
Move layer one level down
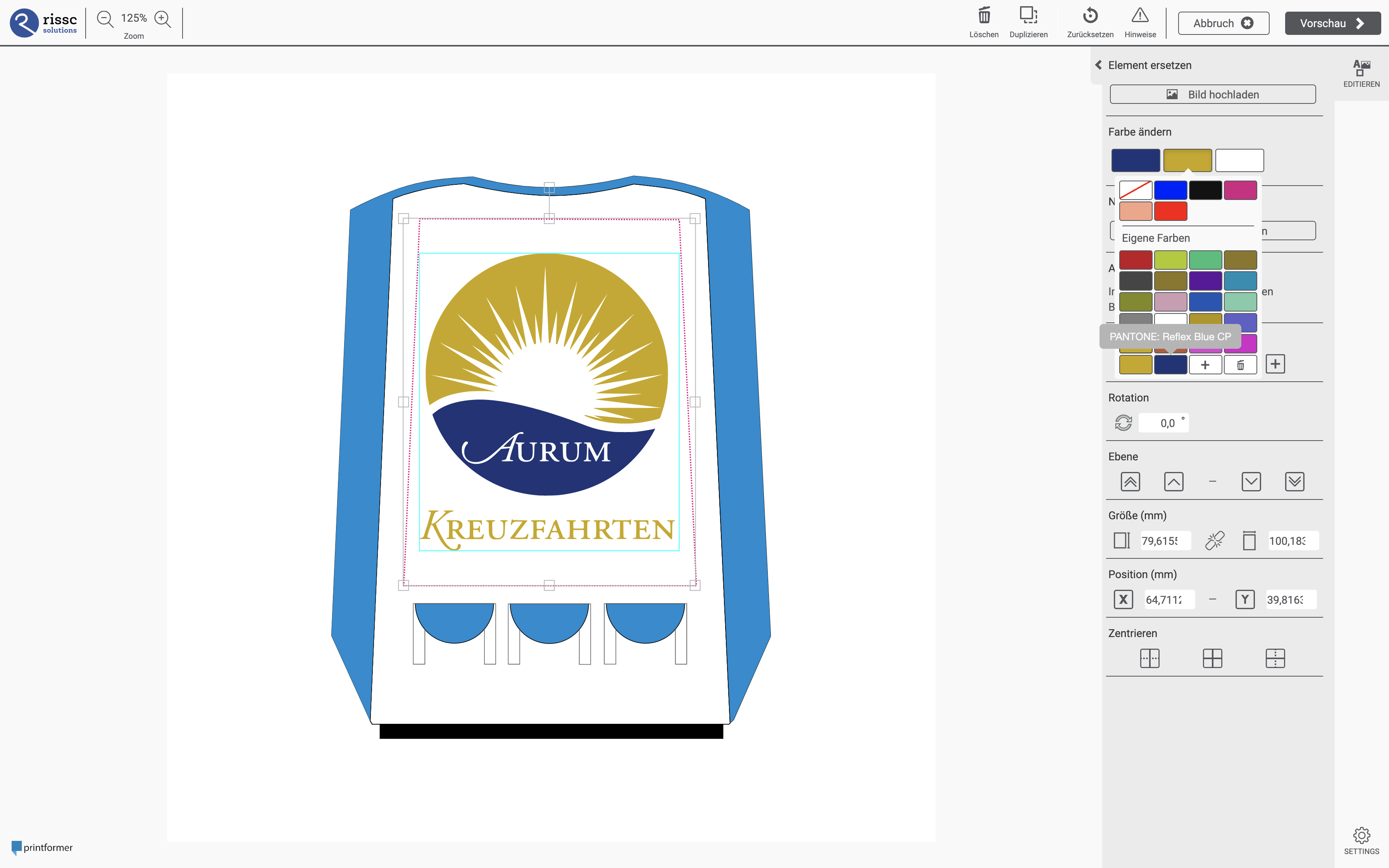[x=1251, y=482]
